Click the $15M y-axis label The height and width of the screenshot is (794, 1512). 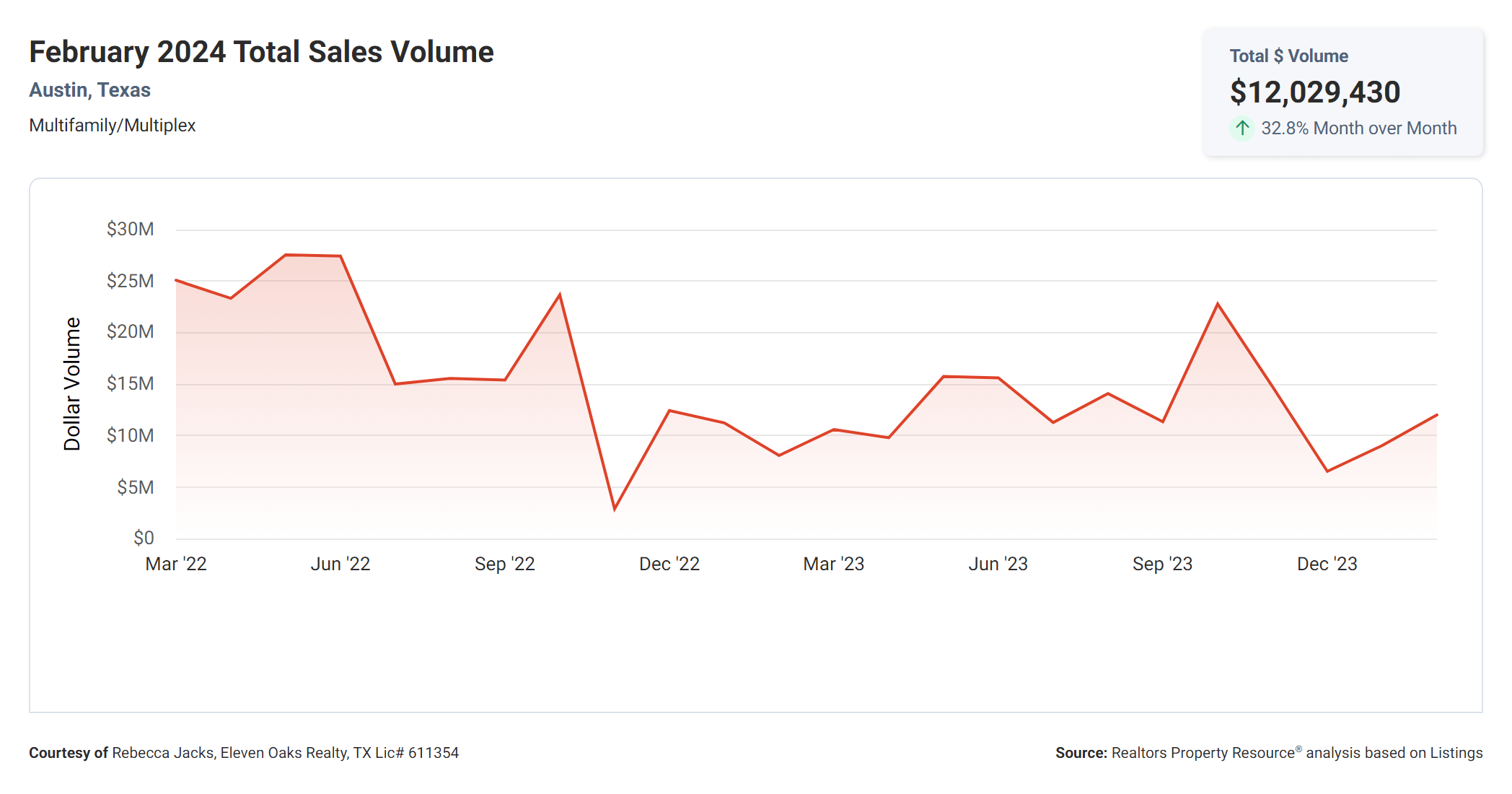[x=130, y=383]
